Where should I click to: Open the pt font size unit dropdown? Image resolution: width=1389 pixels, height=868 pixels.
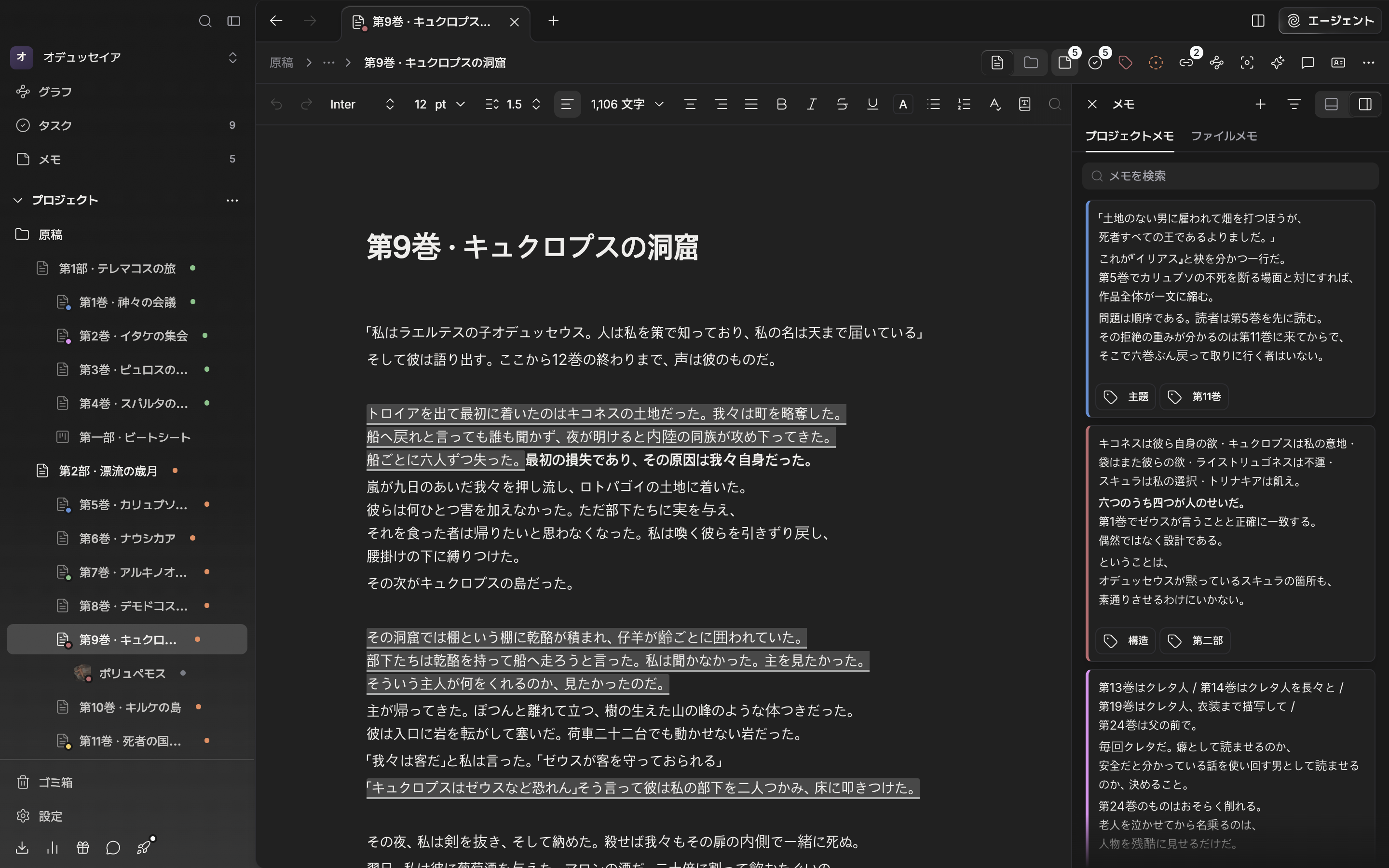pyautogui.click(x=449, y=104)
